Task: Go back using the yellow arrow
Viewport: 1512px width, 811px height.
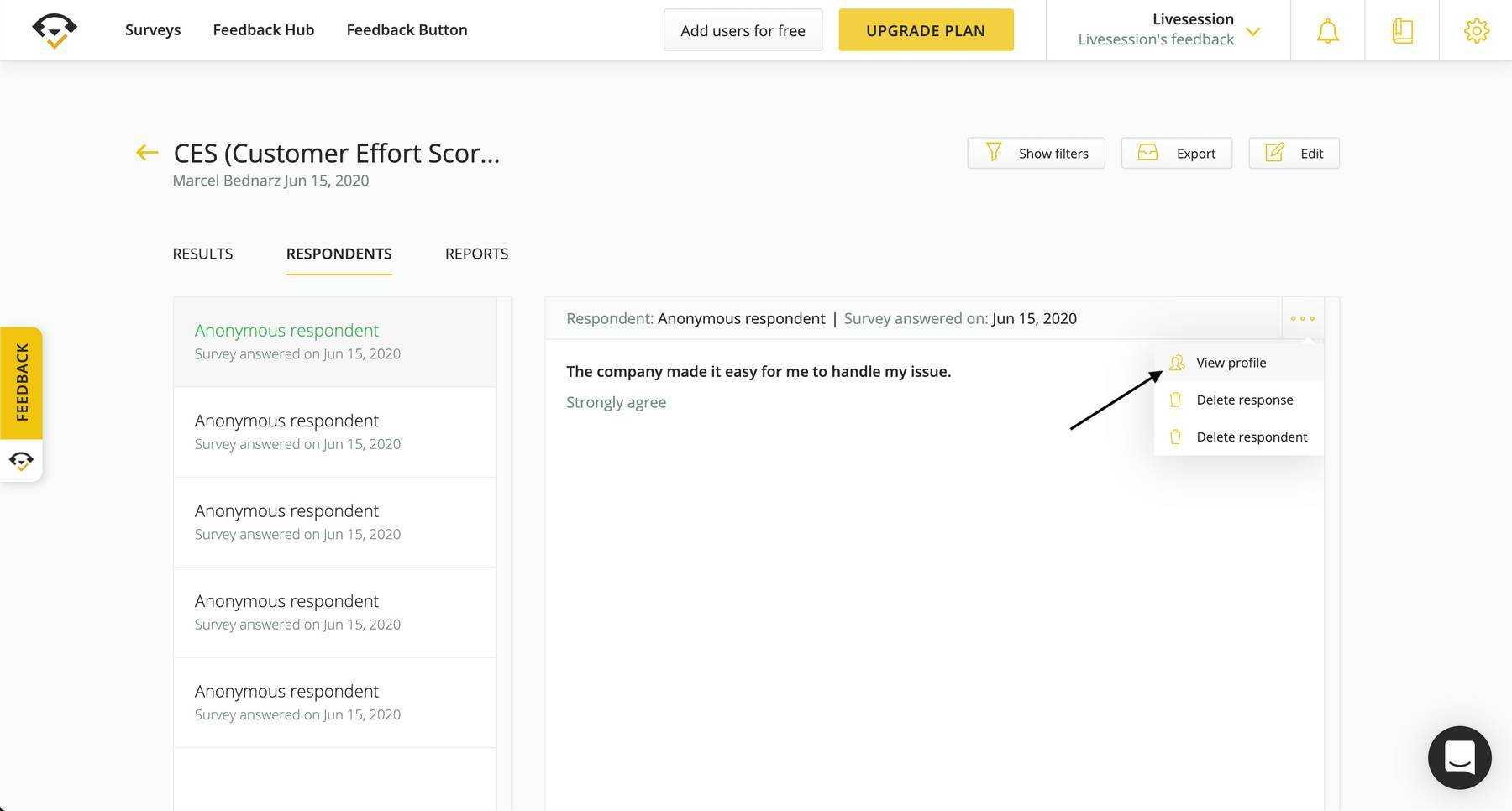Action: pyautogui.click(x=147, y=152)
